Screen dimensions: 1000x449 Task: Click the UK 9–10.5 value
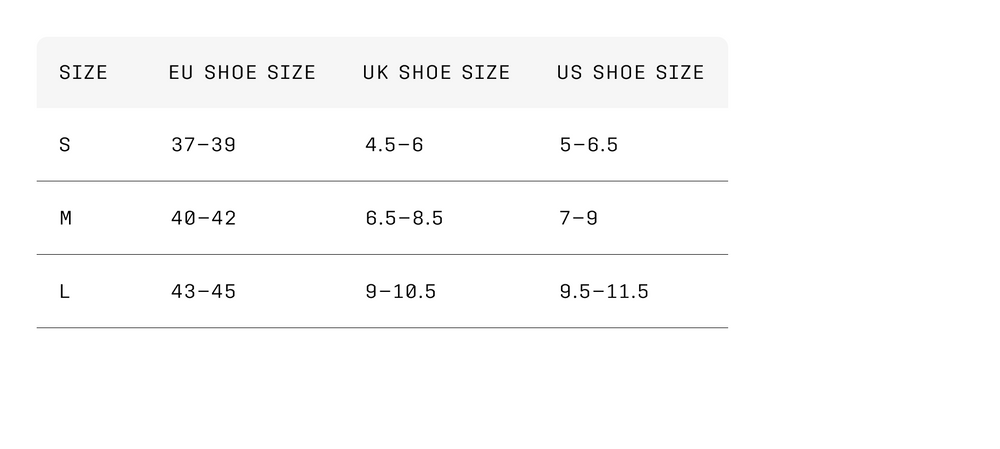point(400,292)
